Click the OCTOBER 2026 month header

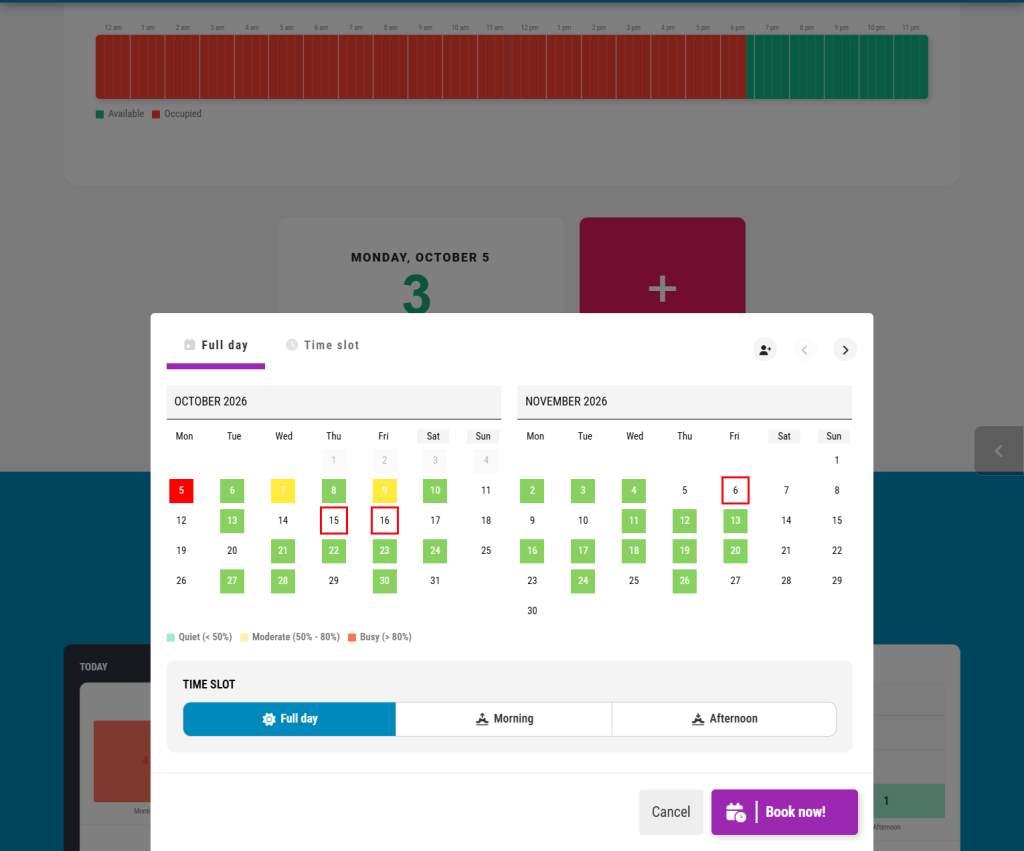pyautogui.click(x=334, y=402)
